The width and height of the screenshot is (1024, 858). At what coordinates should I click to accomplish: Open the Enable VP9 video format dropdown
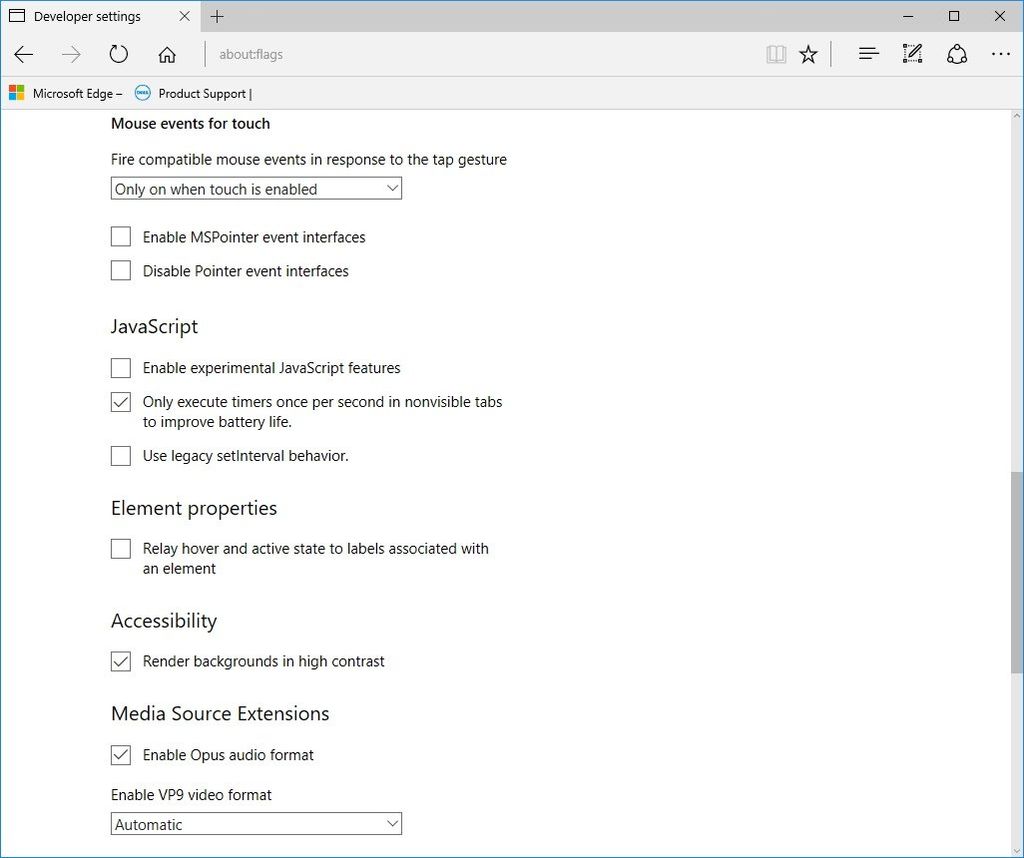coord(255,823)
